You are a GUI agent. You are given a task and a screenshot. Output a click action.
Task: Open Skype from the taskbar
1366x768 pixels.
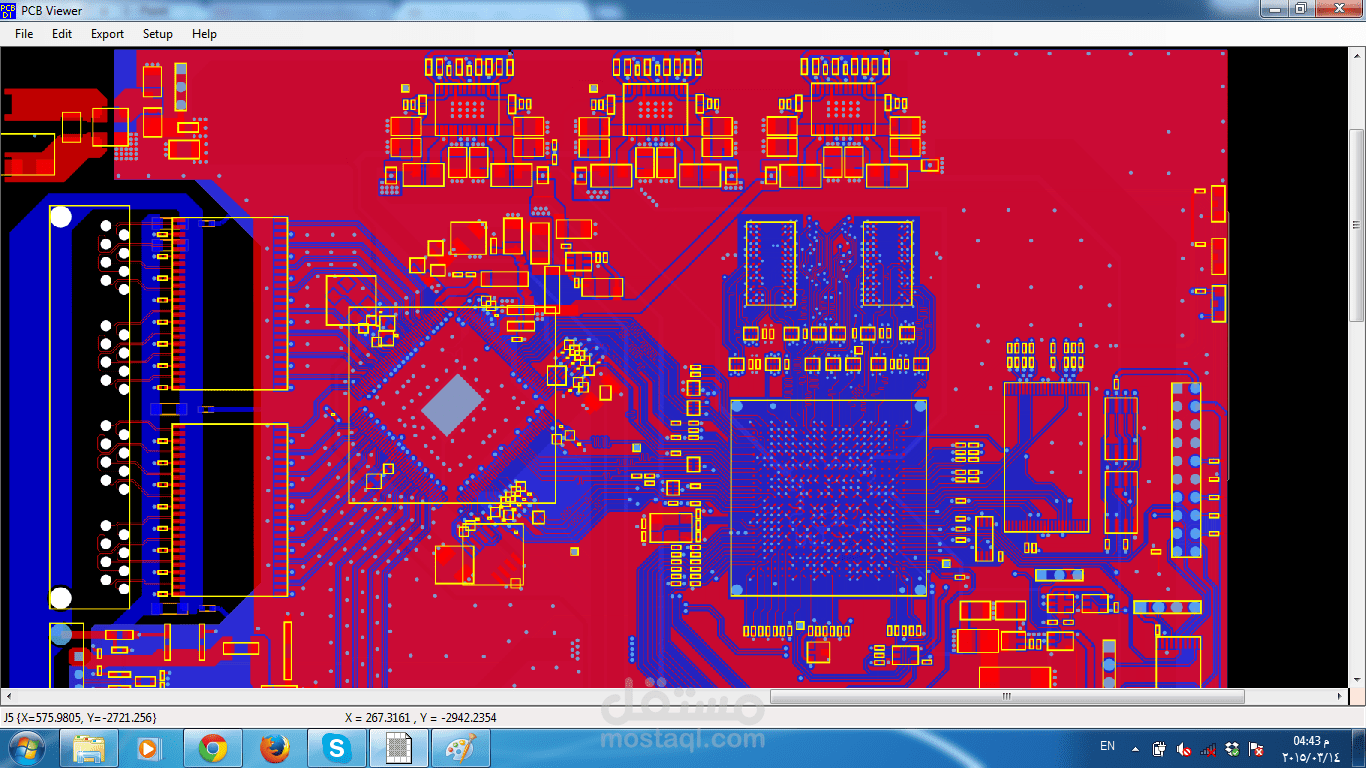(336, 748)
